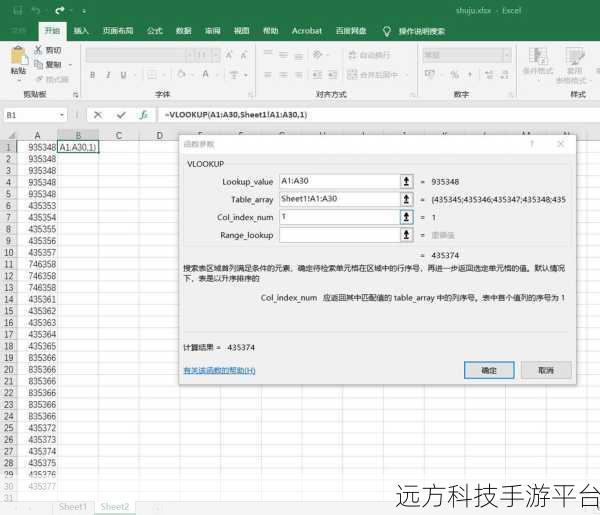Screen dimensions: 600x515
Task: Click the Font Color A icon
Action: (x=205, y=74)
